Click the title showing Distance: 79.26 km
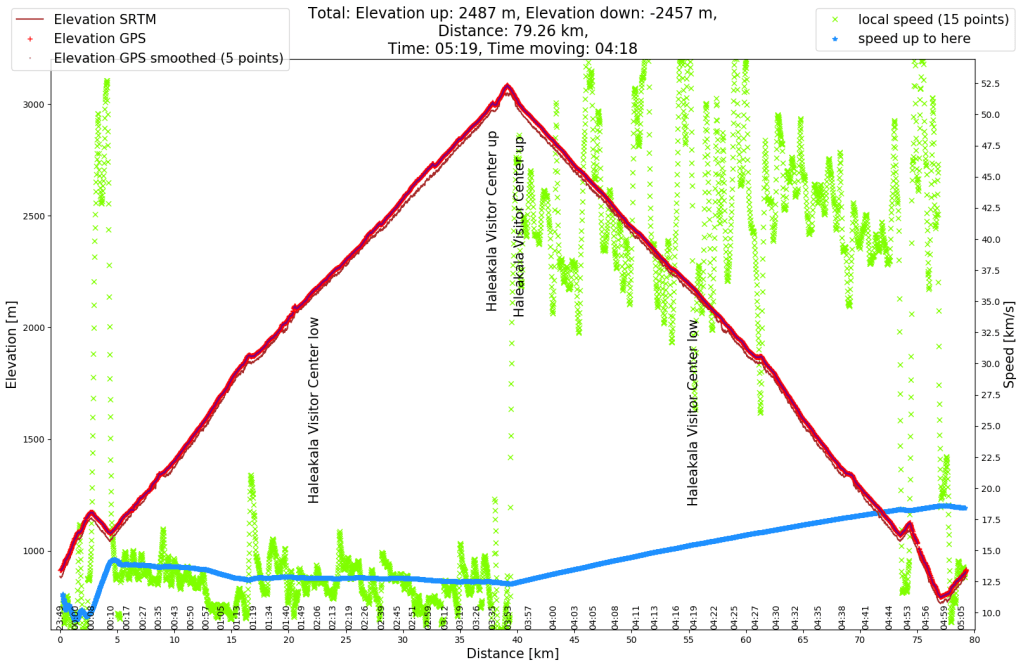Image resolution: width=1023 pixels, height=667 pixels. tap(512, 29)
